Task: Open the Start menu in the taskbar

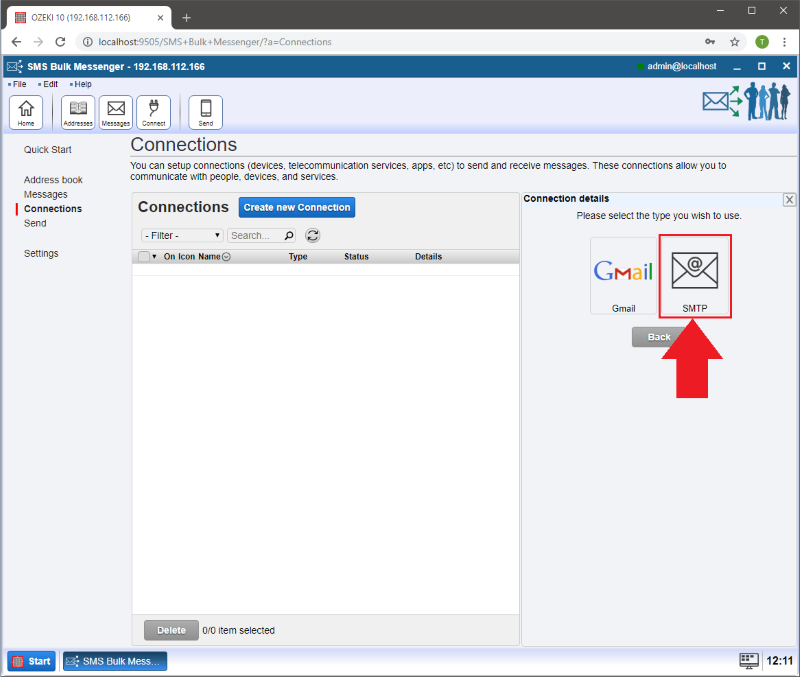Action: point(32,661)
